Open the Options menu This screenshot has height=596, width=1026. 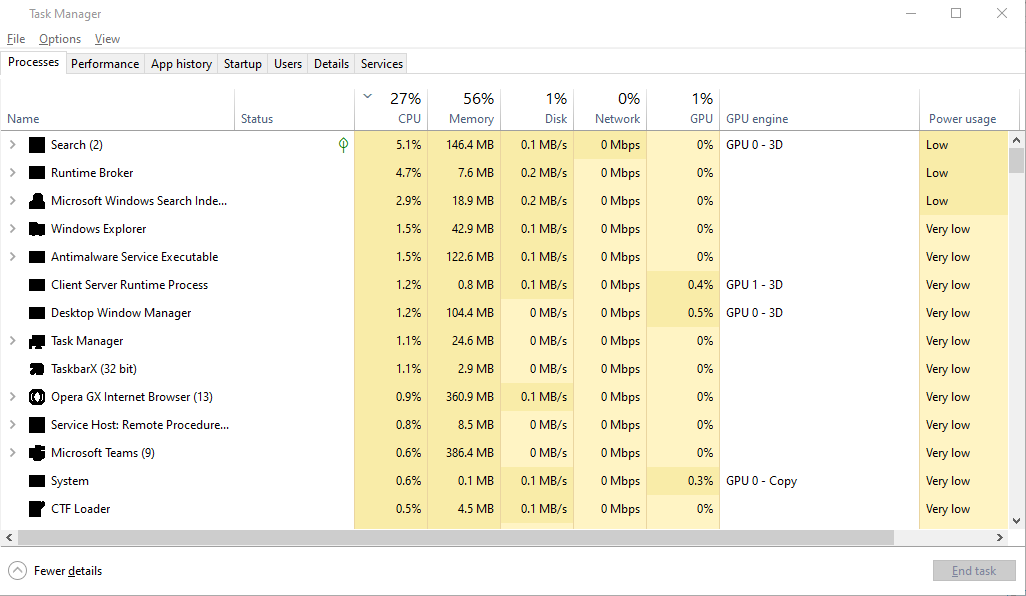click(60, 39)
